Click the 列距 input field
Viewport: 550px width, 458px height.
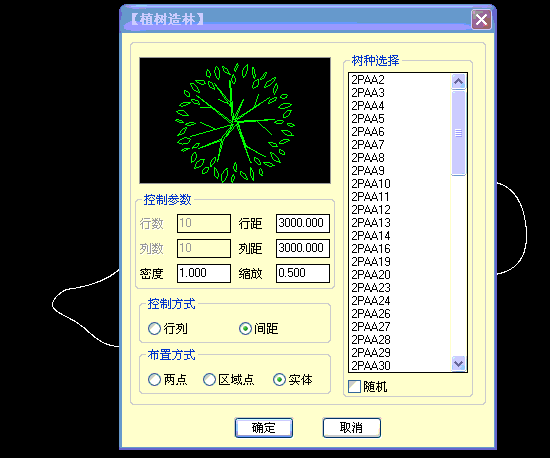[303, 248]
